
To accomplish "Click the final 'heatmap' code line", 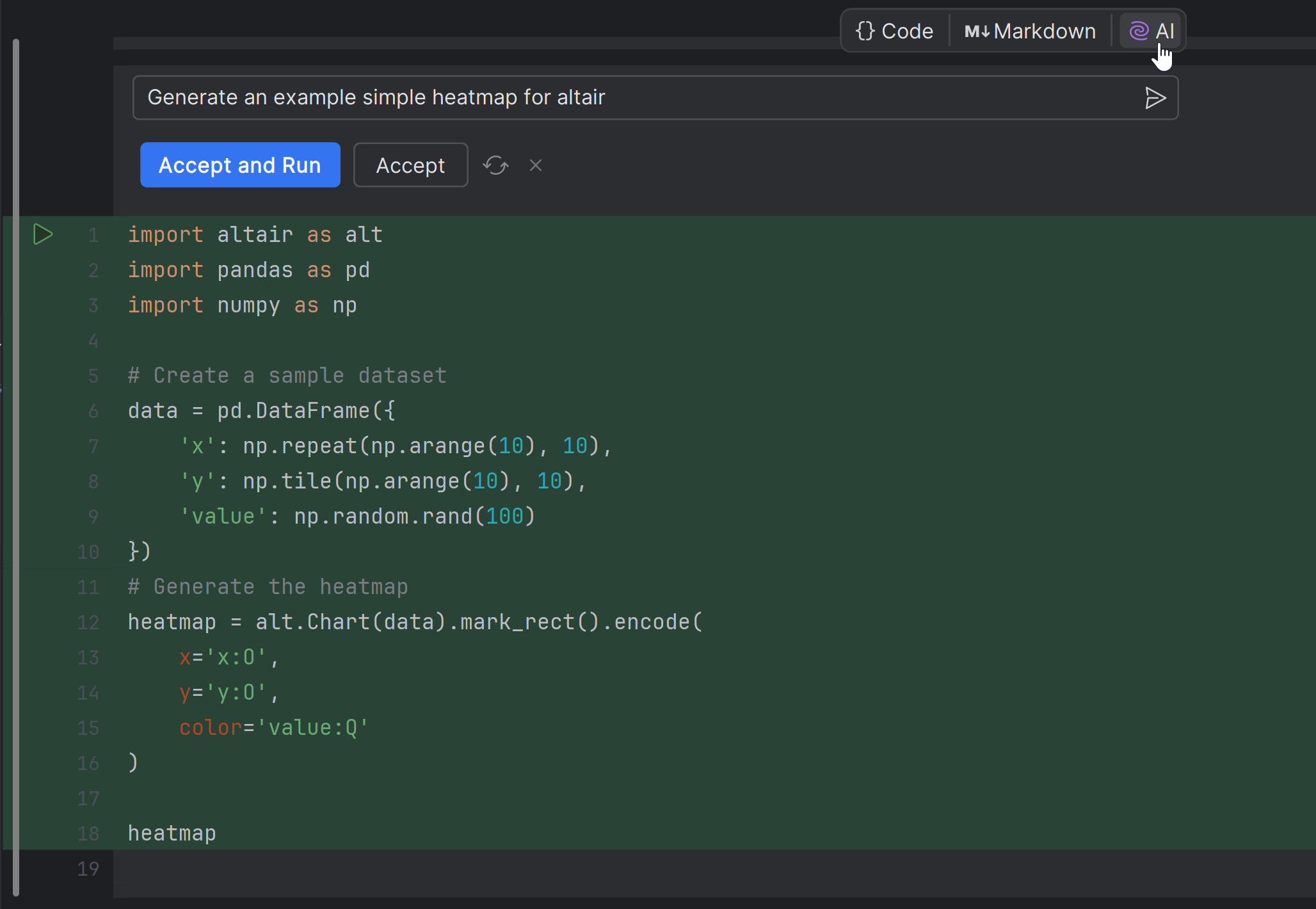I will tap(172, 833).
